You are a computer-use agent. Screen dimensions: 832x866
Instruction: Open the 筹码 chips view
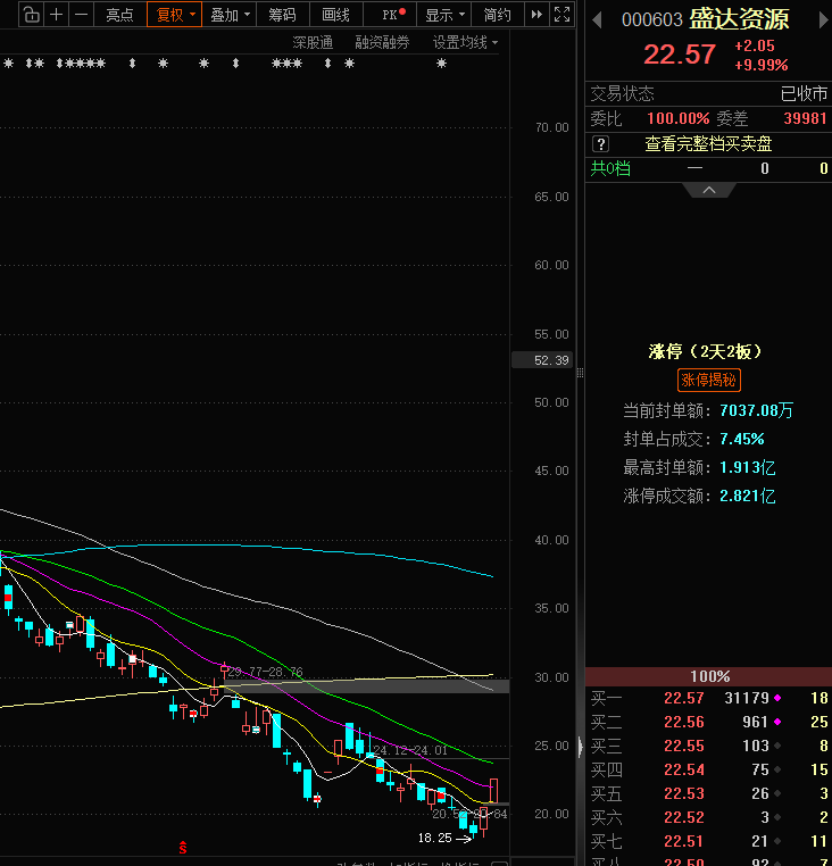[x=282, y=14]
